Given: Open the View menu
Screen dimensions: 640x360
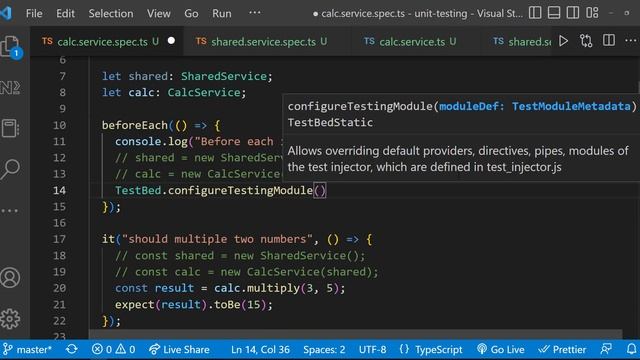Looking at the screenshot, I should [x=159, y=13].
